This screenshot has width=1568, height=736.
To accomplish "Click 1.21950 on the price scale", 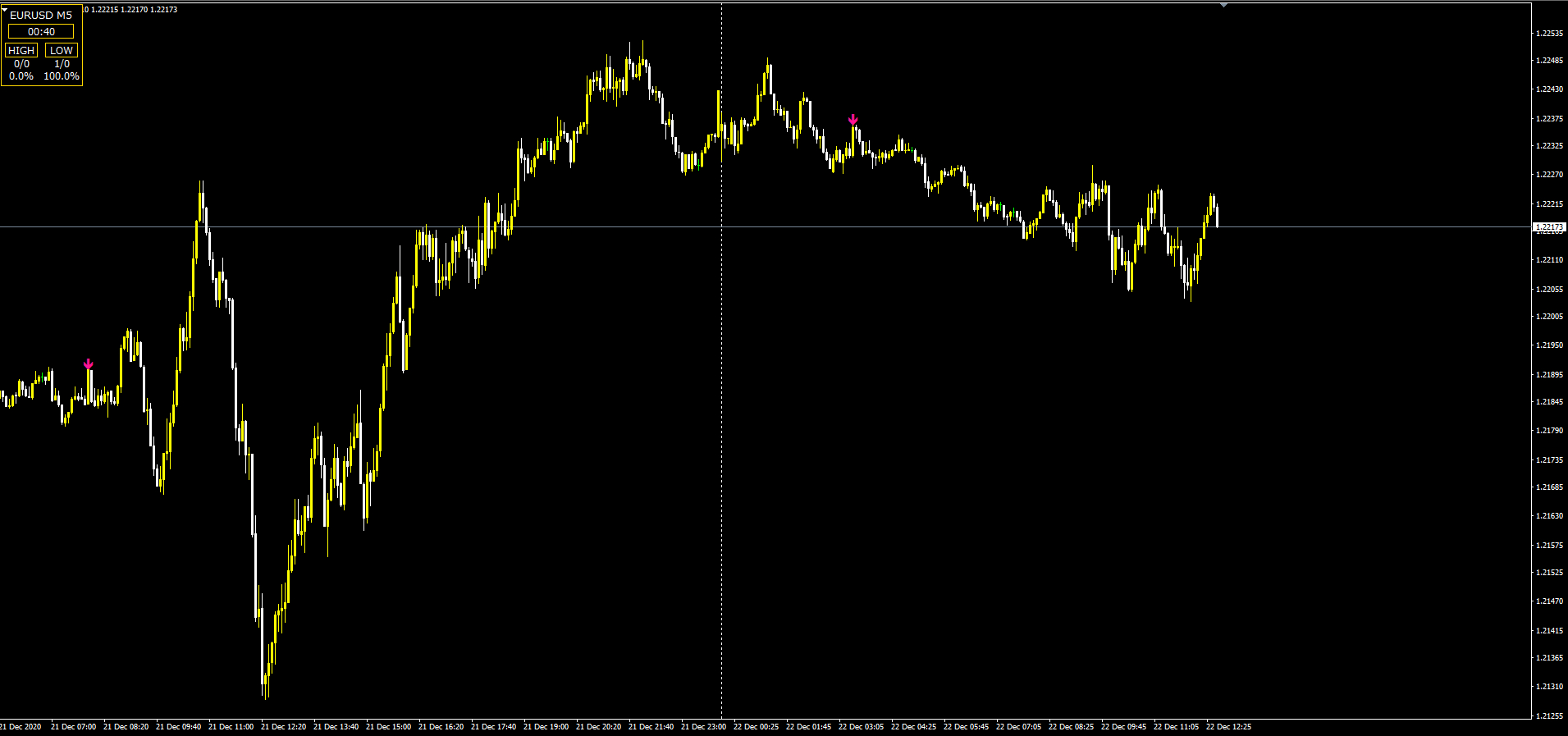I will tap(1548, 345).
